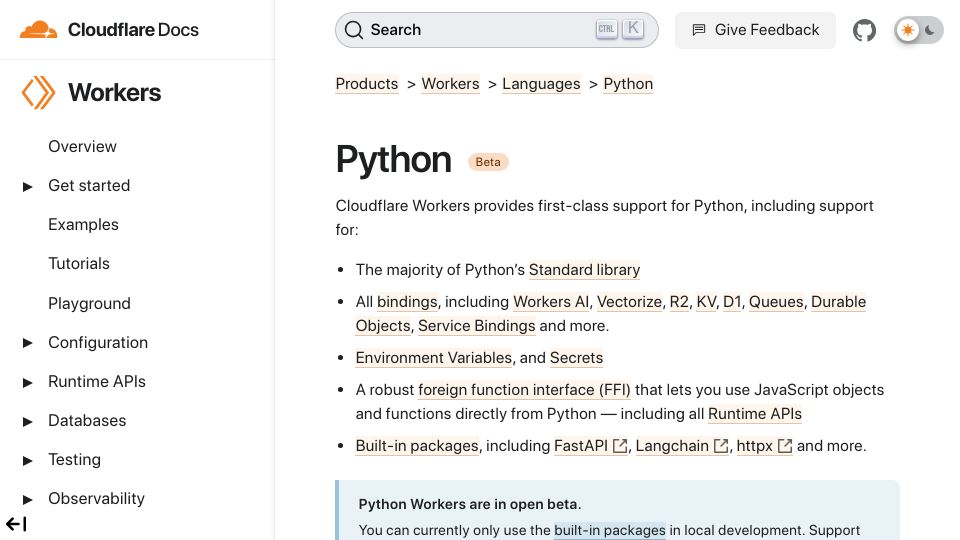Image resolution: width=960 pixels, height=540 pixels.
Task: Open the D1 link
Action: (732, 302)
